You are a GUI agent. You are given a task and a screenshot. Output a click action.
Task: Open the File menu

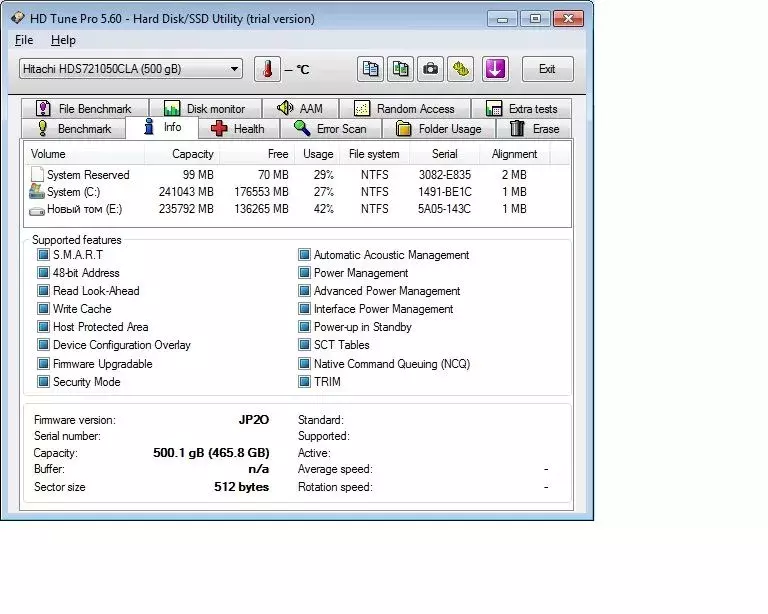pyautogui.click(x=24, y=40)
